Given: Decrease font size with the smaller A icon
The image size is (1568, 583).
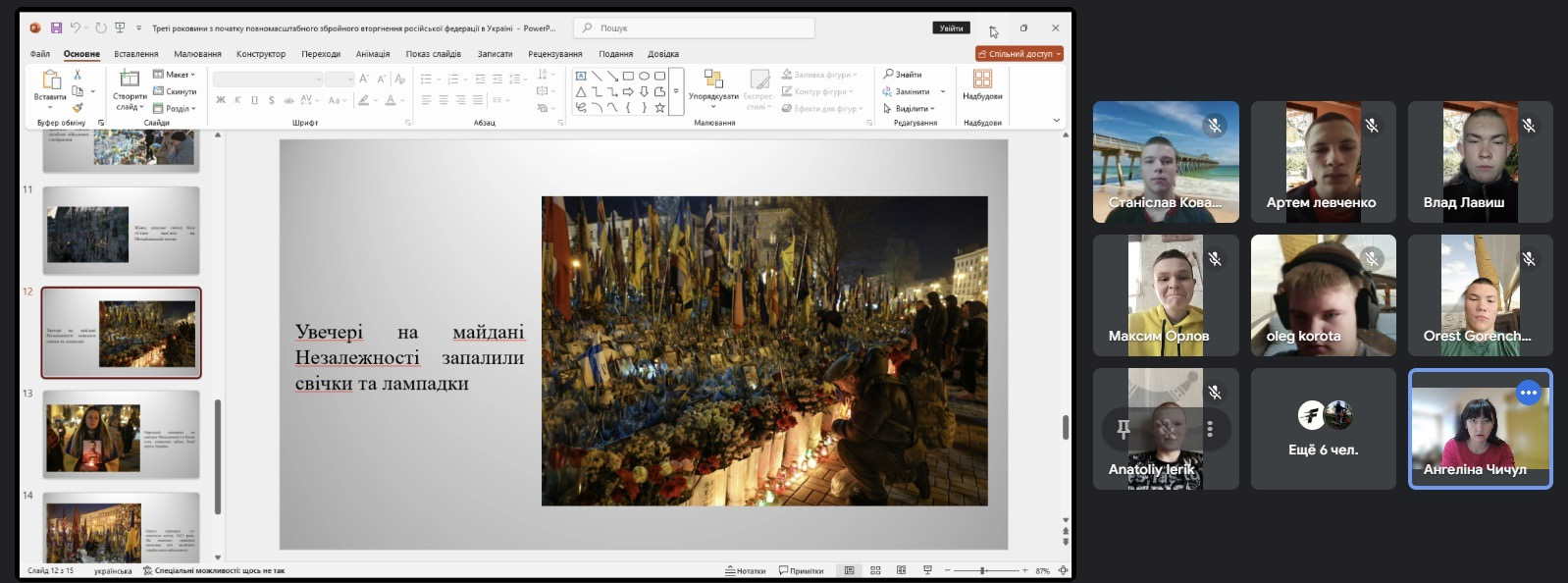Looking at the screenshot, I should click(x=381, y=79).
